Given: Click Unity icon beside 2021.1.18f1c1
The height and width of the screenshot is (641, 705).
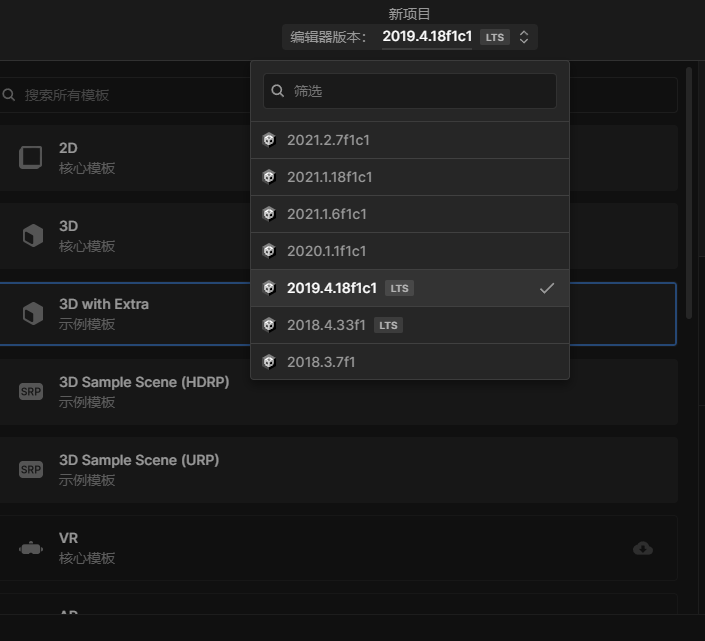Looking at the screenshot, I should coord(269,177).
